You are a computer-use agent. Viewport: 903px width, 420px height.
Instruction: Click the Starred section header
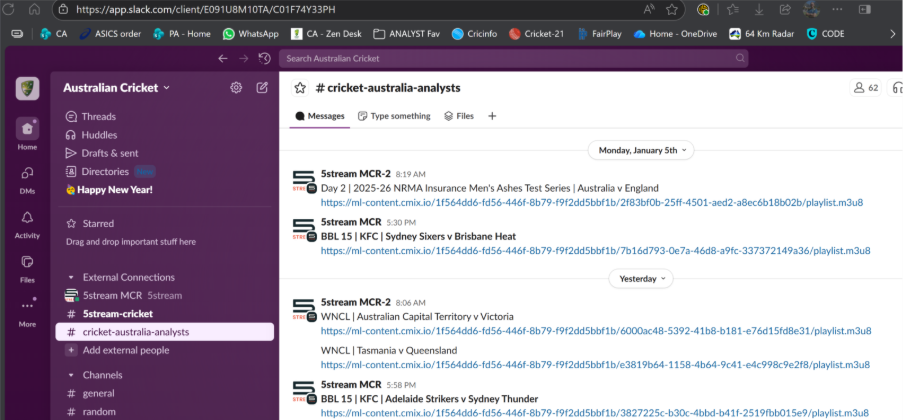pos(90,224)
